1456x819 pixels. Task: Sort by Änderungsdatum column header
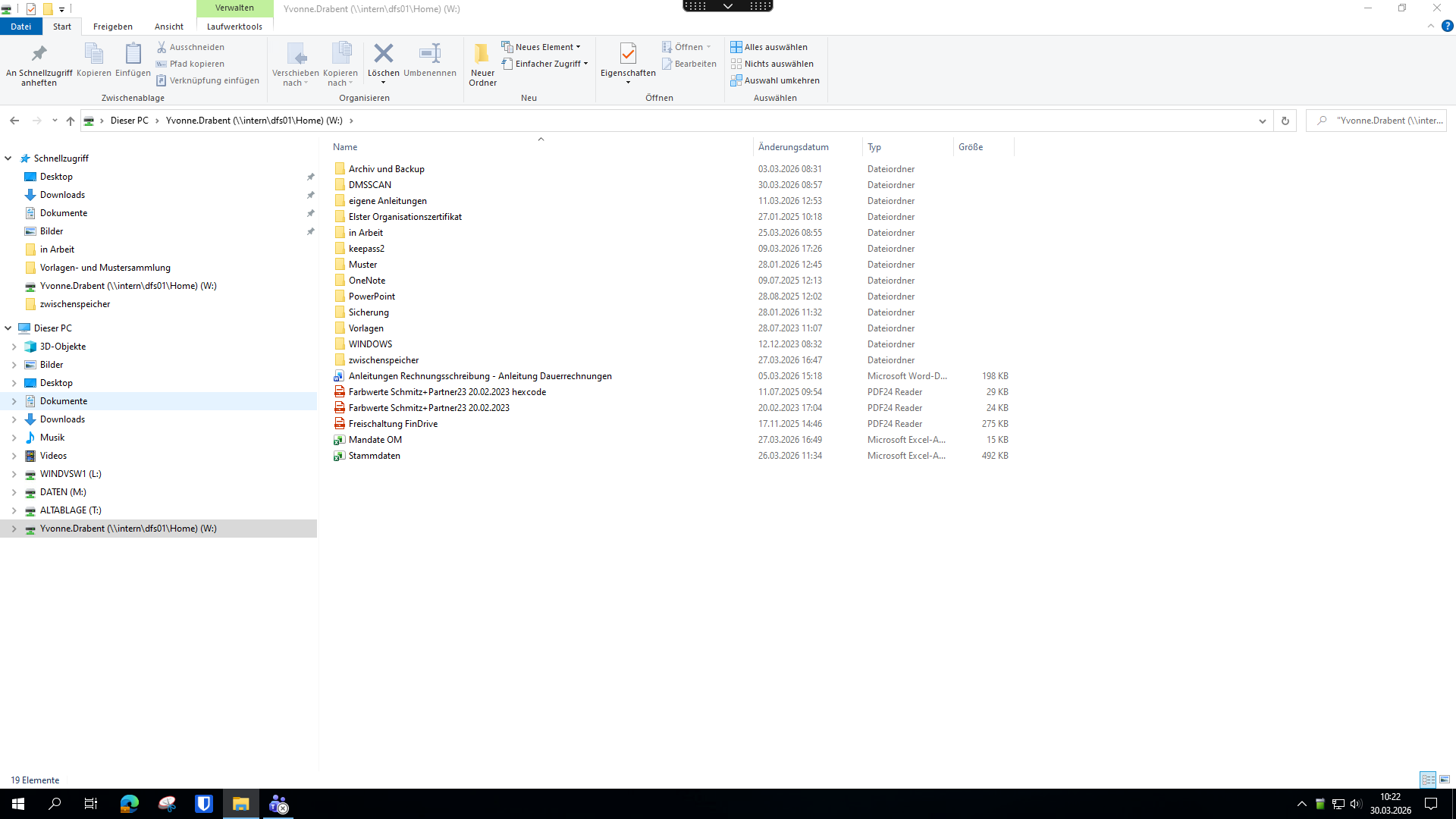click(x=793, y=147)
